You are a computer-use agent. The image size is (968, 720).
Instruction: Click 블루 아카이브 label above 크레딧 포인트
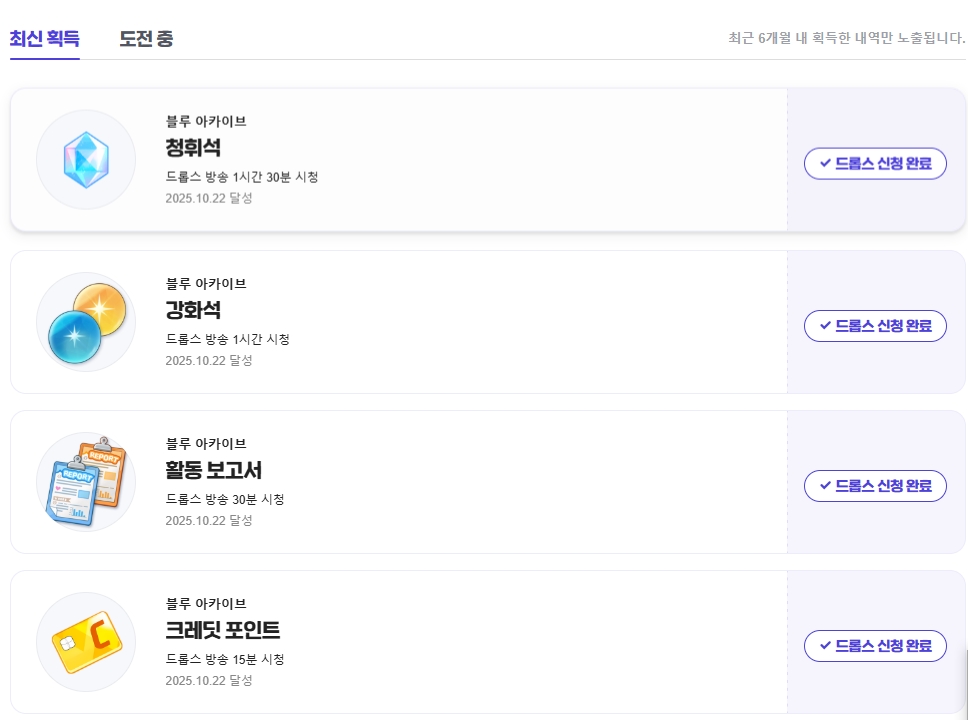pyautogui.click(x=206, y=603)
